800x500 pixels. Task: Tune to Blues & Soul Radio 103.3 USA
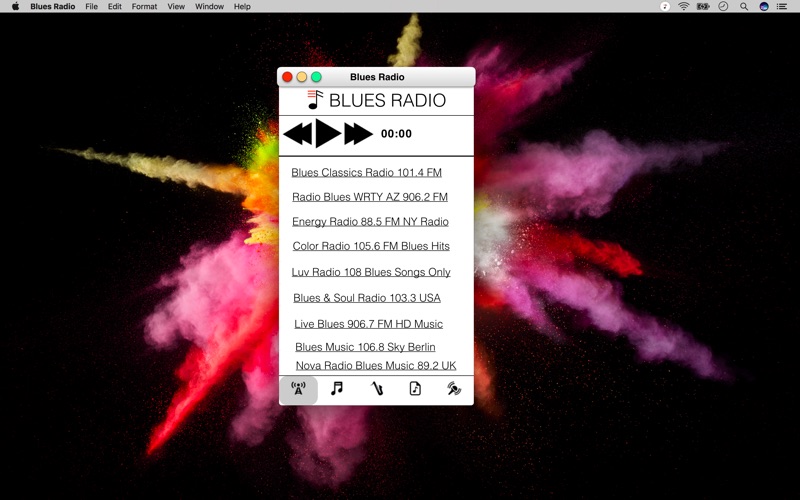[367, 298]
